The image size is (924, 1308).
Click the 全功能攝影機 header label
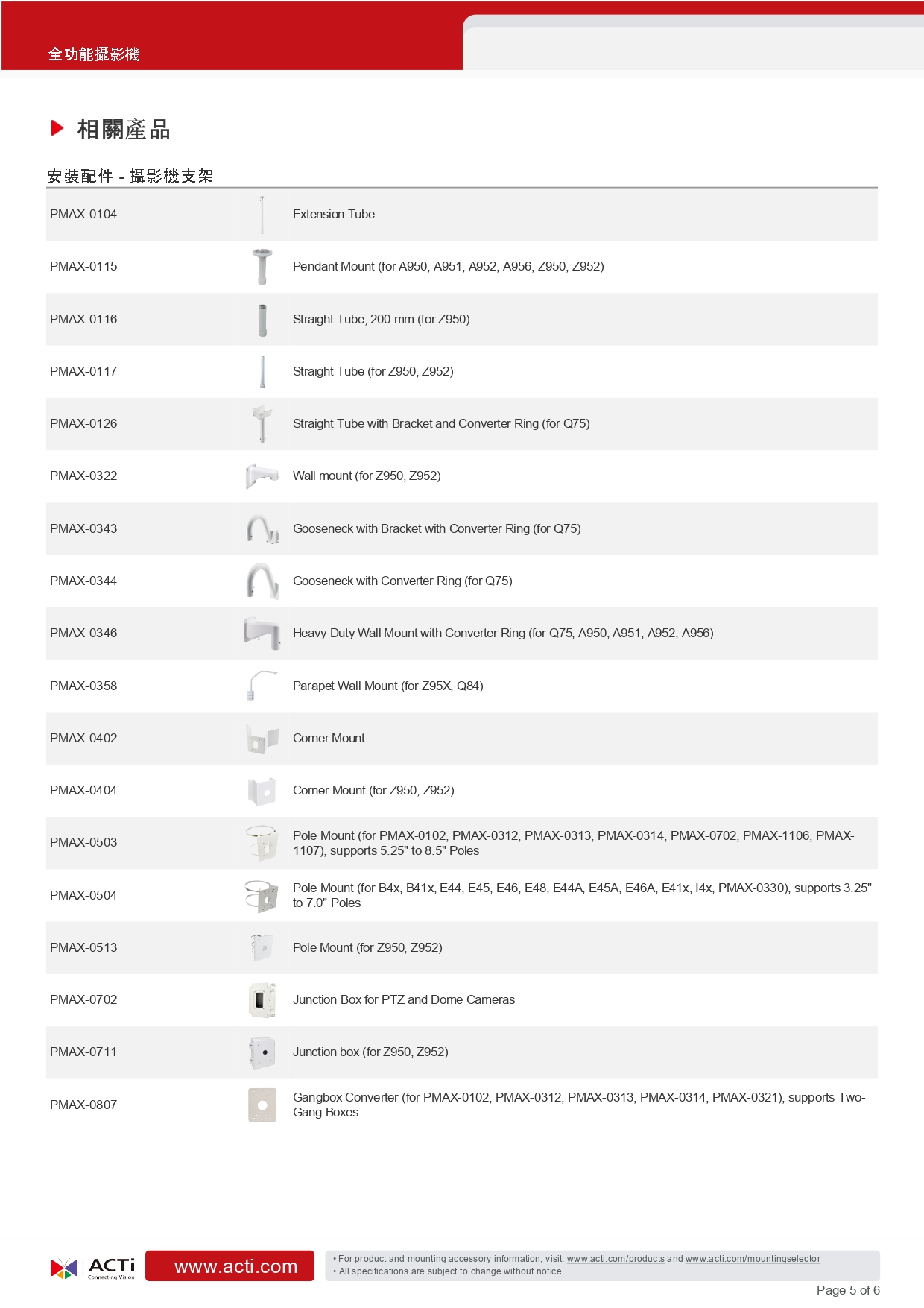[x=94, y=54]
